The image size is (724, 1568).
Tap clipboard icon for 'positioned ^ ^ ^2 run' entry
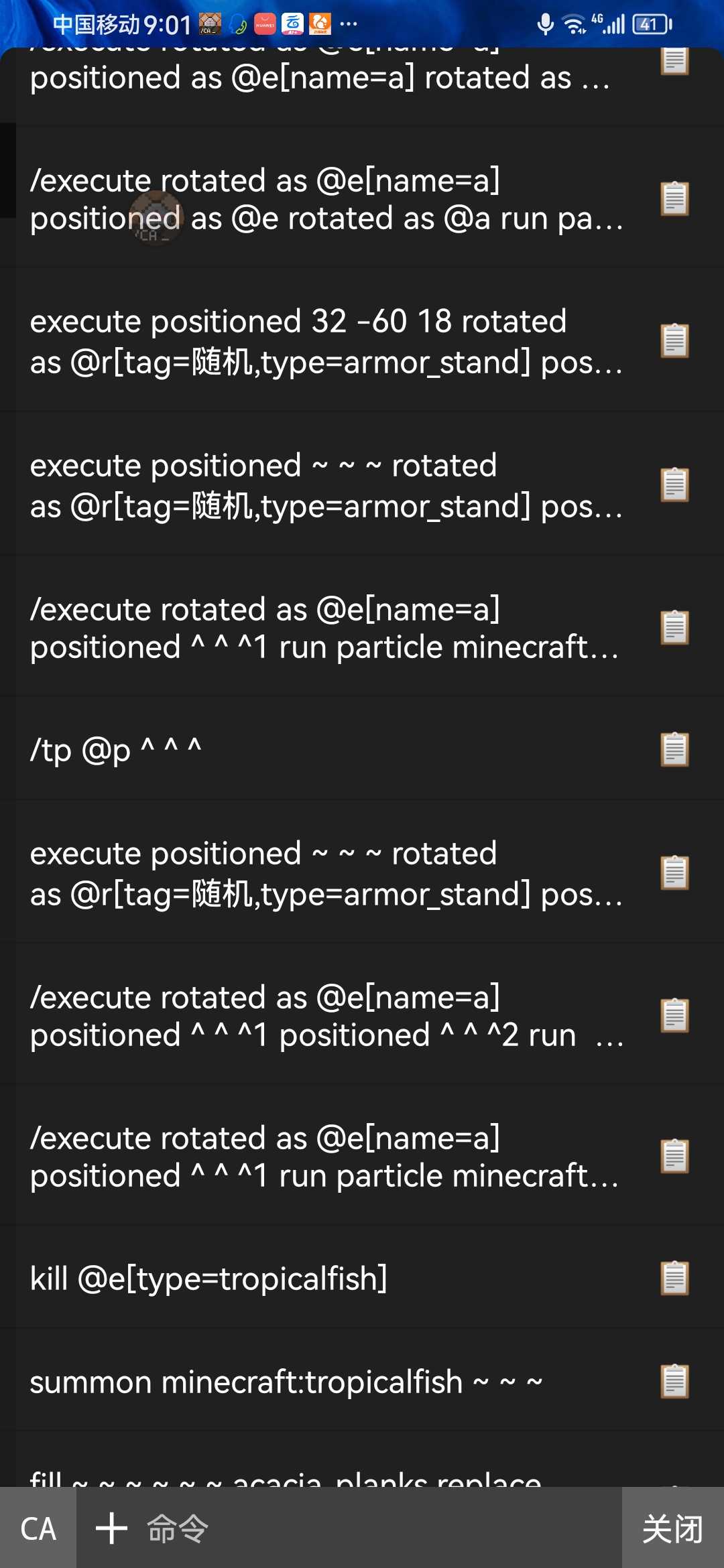click(674, 1015)
